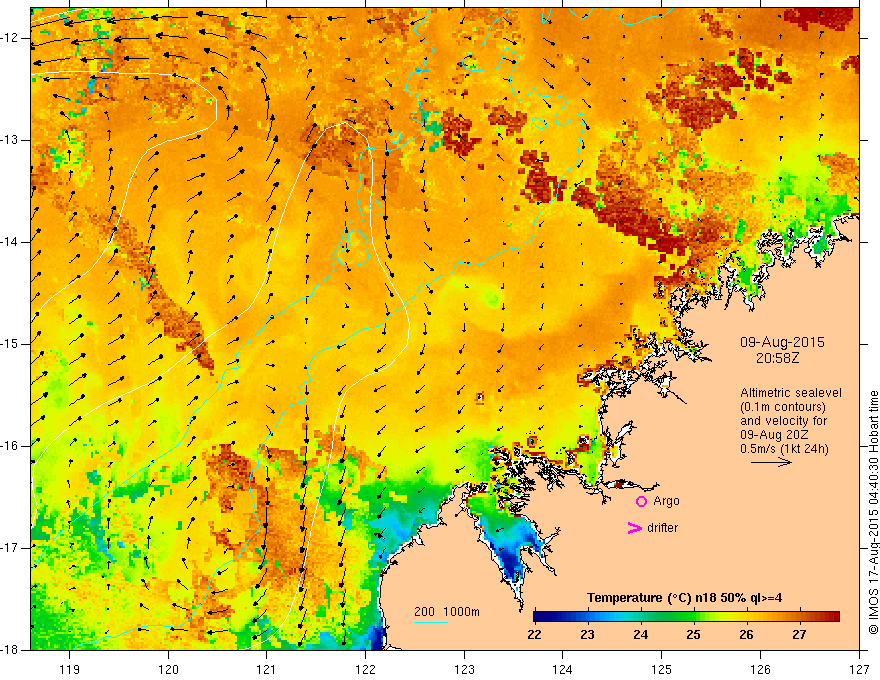Screen dimensions: 880x680
Task: Click the "0.5m/s (1kt 24h)" text
Action: point(785,449)
